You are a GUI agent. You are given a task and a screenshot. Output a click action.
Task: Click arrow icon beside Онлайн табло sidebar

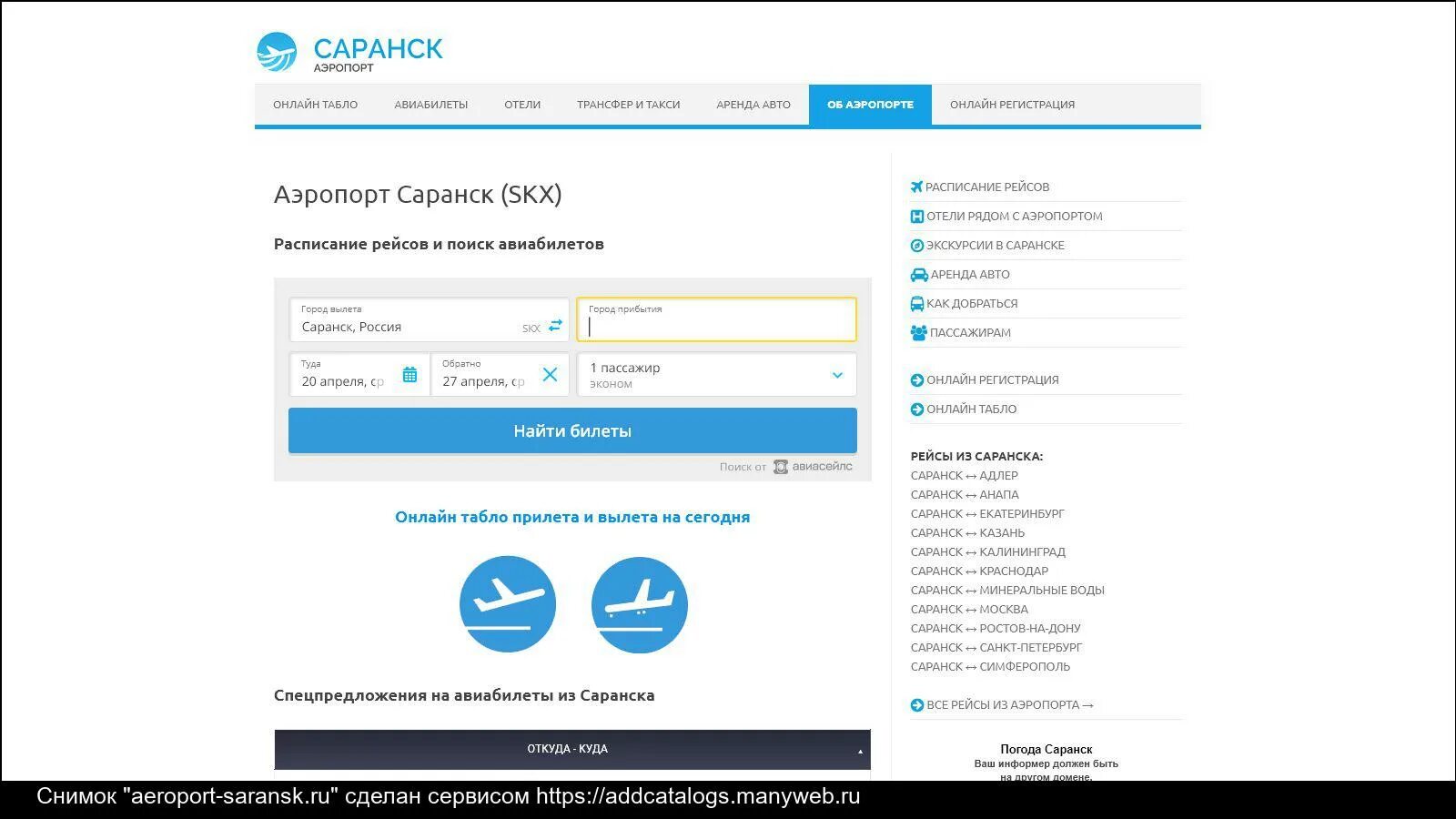click(x=917, y=409)
